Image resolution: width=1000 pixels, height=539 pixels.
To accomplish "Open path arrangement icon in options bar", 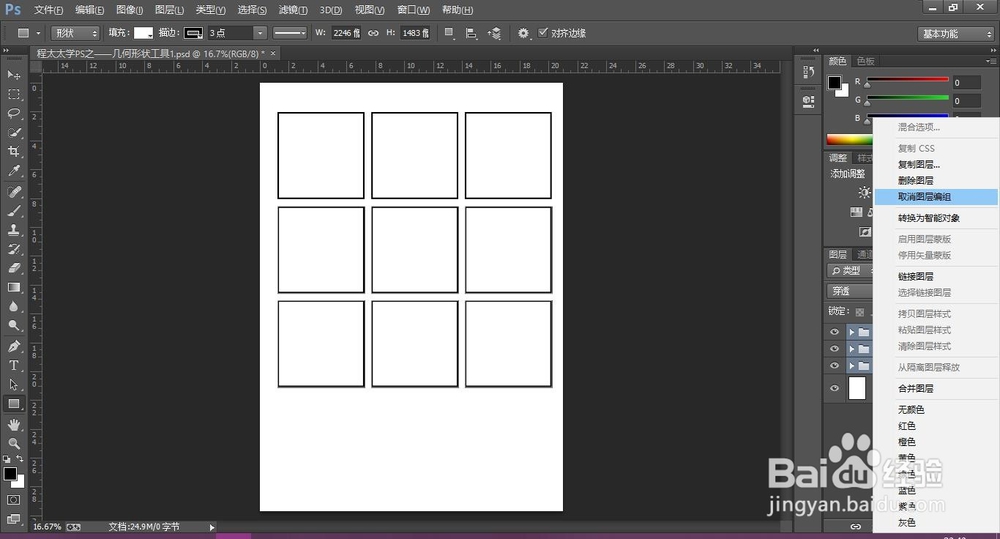I will (x=494, y=33).
